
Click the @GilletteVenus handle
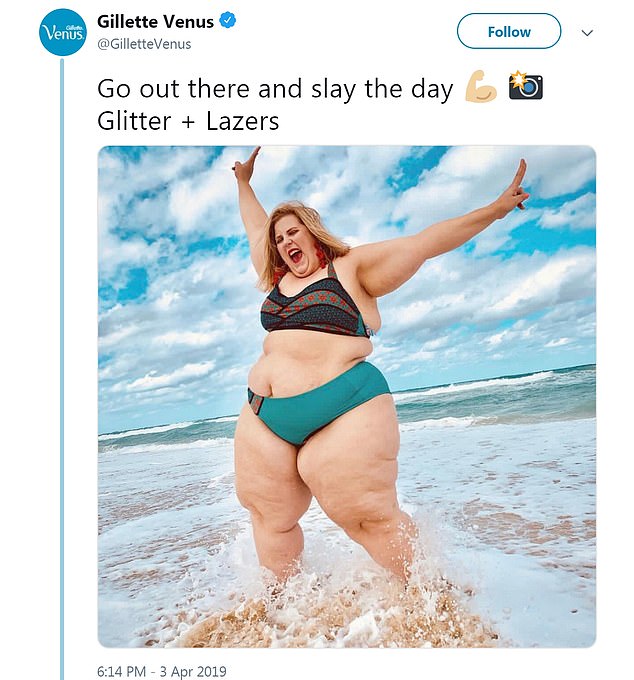[144, 44]
